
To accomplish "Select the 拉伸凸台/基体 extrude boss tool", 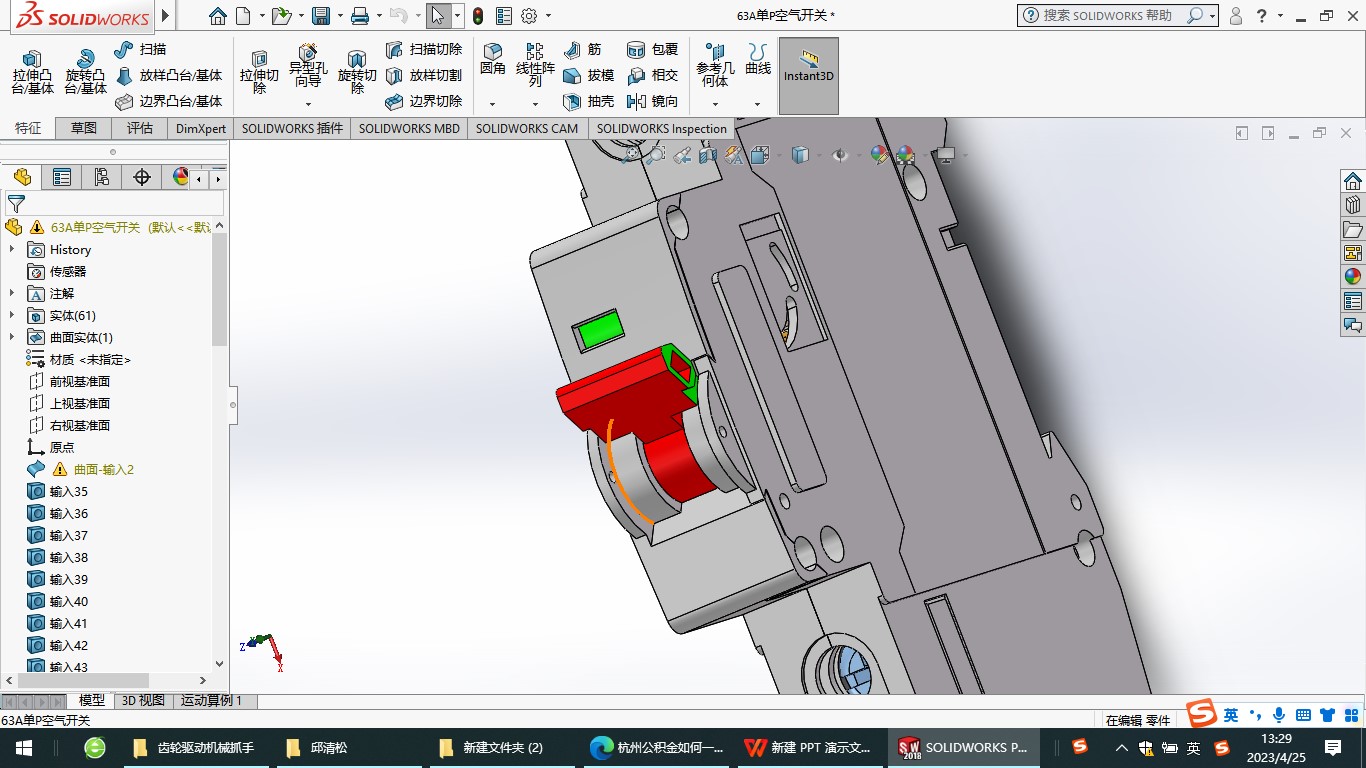I will tap(33, 71).
